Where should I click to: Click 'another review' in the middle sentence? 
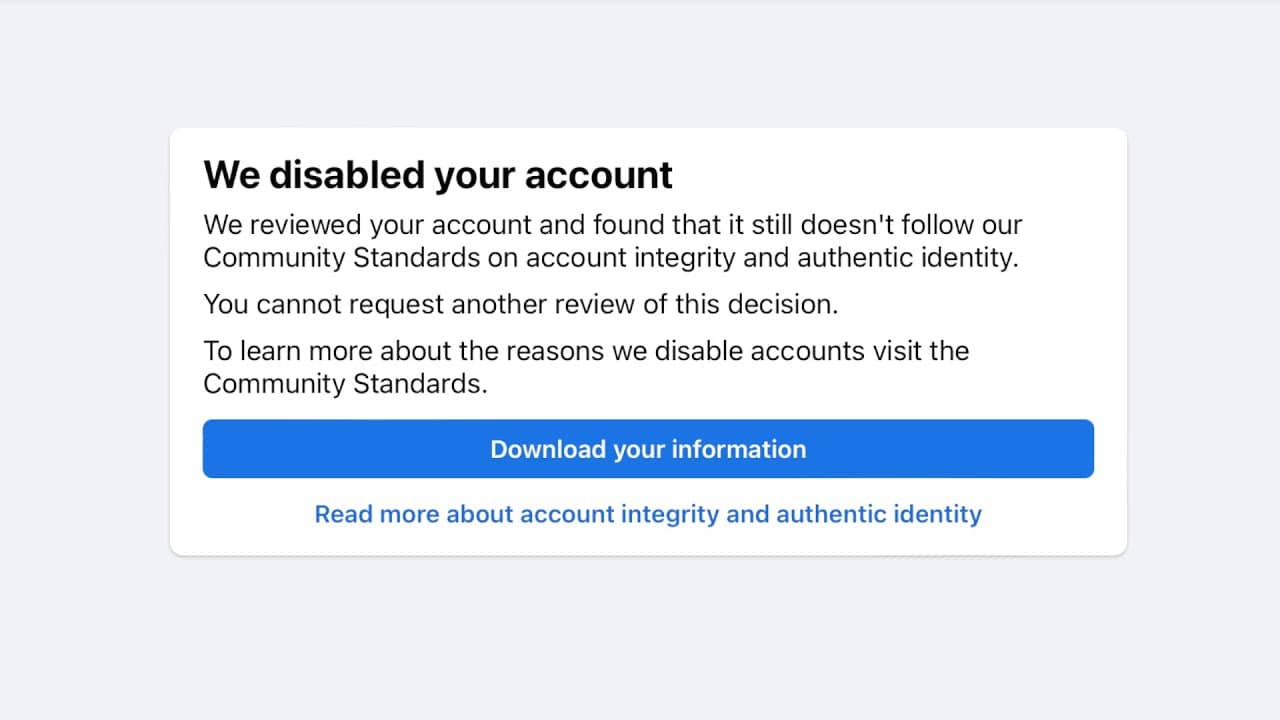tap(544, 304)
